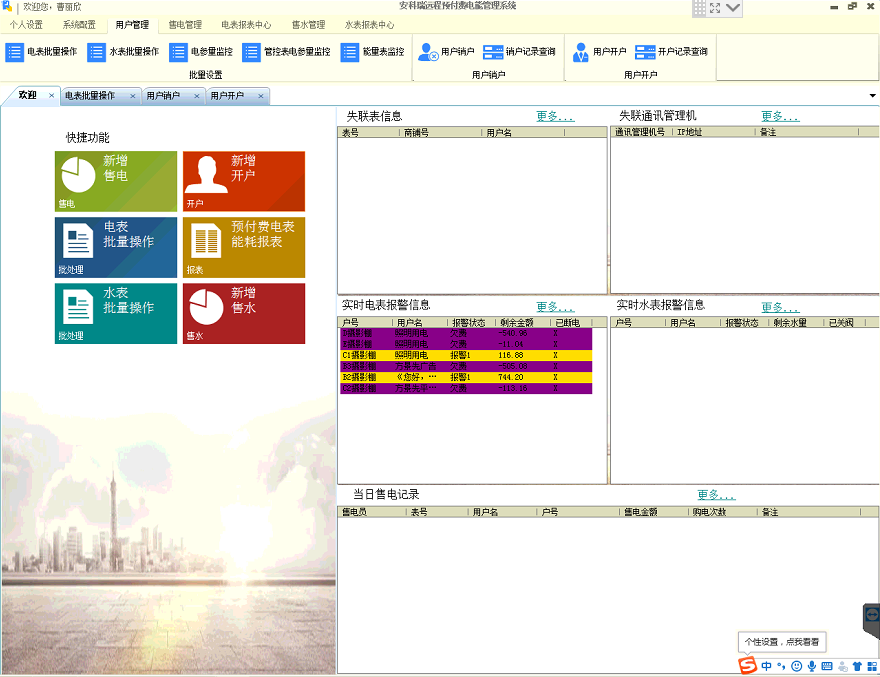Screen dimensions: 880x677
Task: Select the B3摄影棚 alarm row
Action: click(466, 367)
